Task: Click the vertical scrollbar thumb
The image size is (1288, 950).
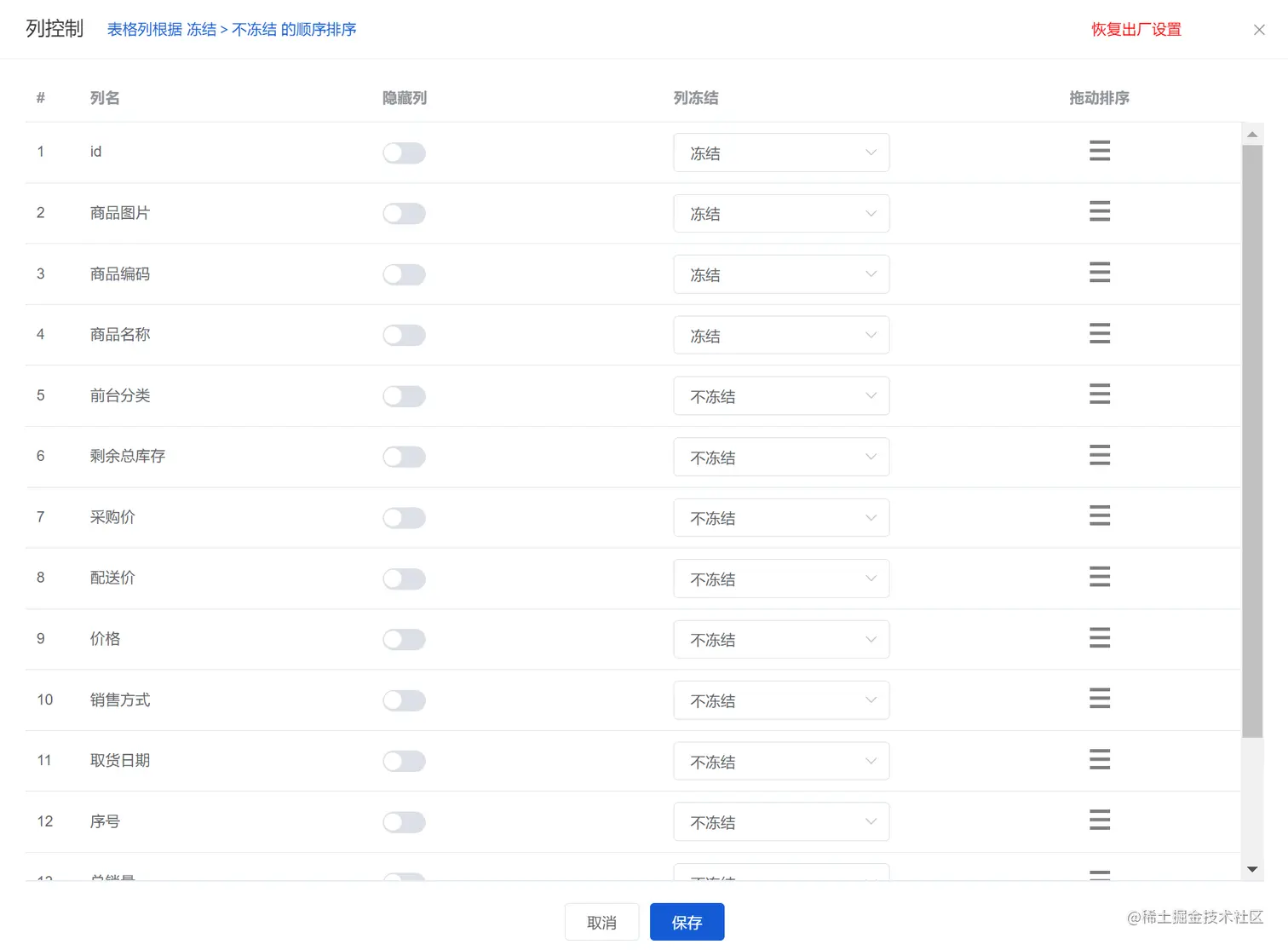Action: point(1252,441)
